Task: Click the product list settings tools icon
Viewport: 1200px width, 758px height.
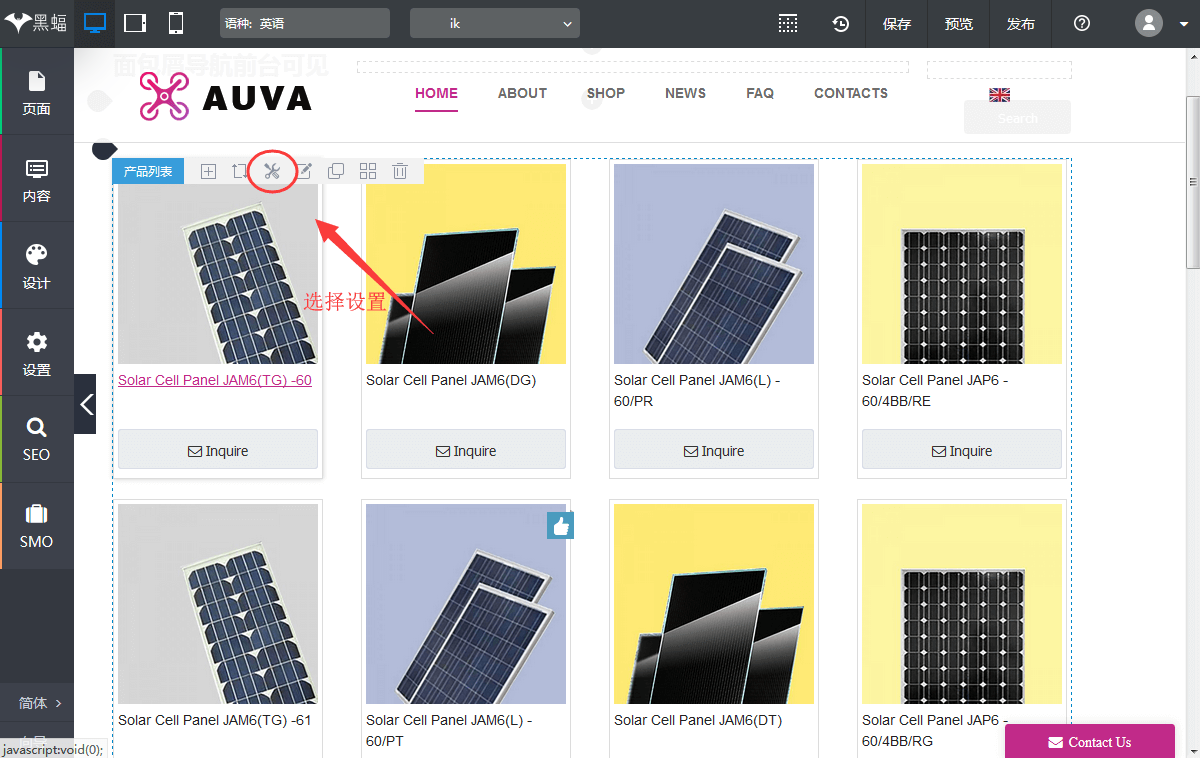Action: coord(271,171)
